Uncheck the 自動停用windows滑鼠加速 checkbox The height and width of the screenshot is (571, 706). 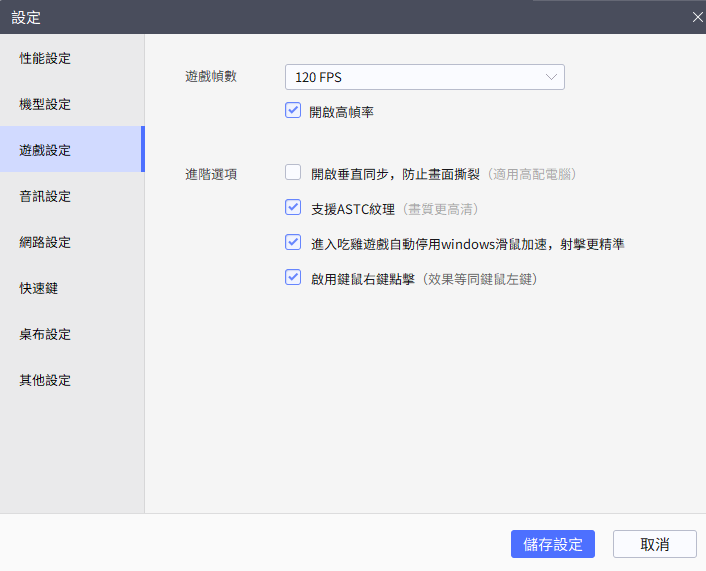[x=293, y=242]
